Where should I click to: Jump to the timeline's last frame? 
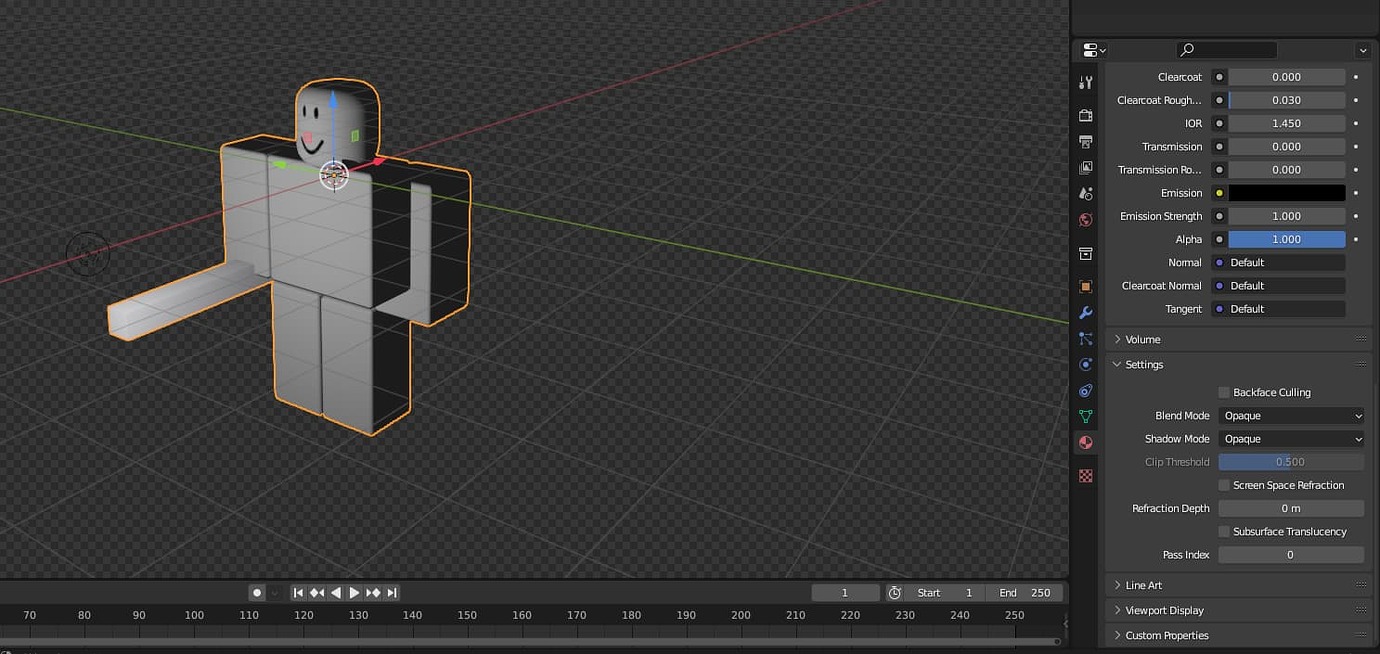[392, 593]
